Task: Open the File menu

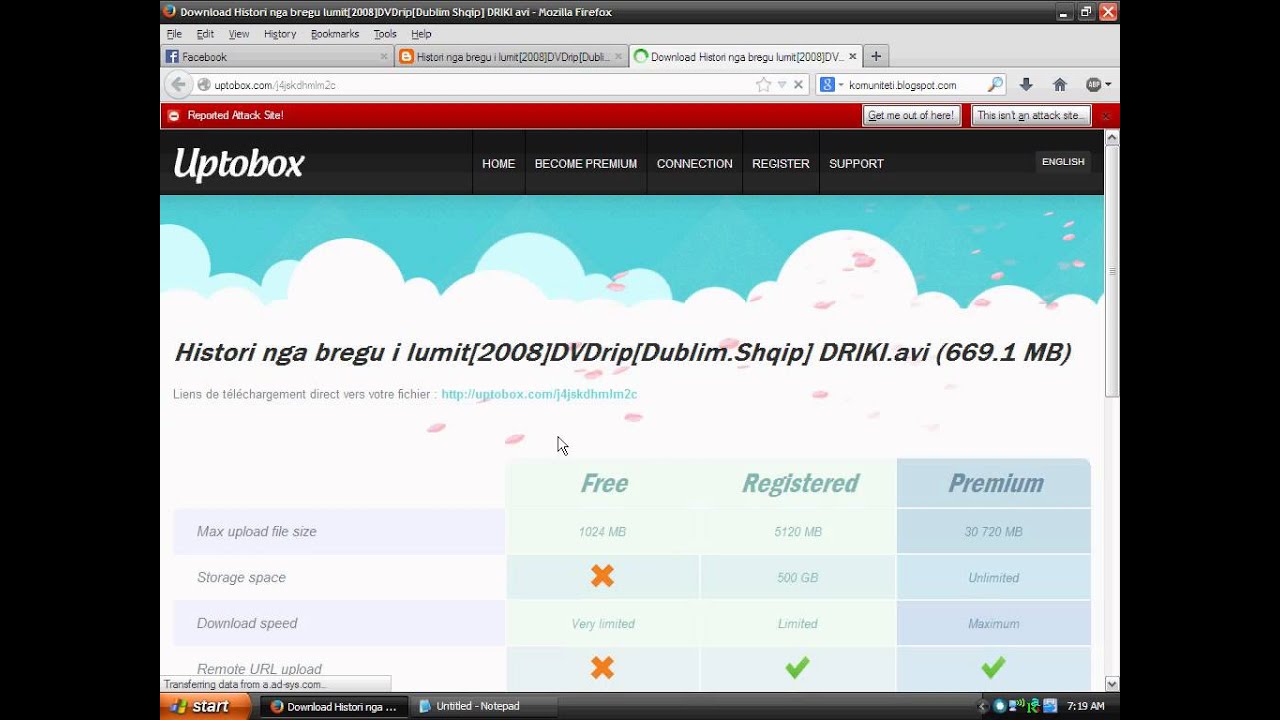Action: [x=174, y=34]
